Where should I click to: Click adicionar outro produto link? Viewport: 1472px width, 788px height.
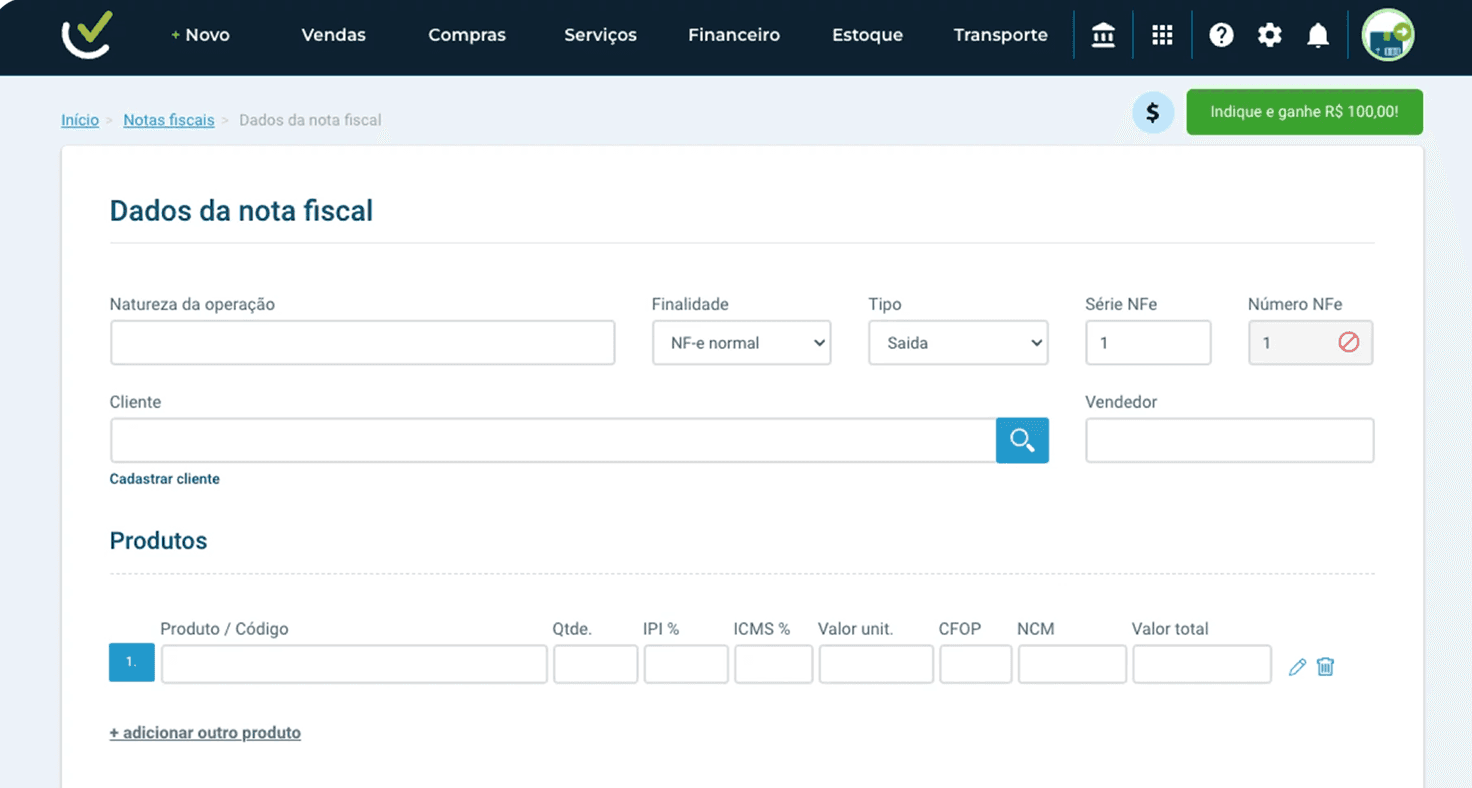205,733
